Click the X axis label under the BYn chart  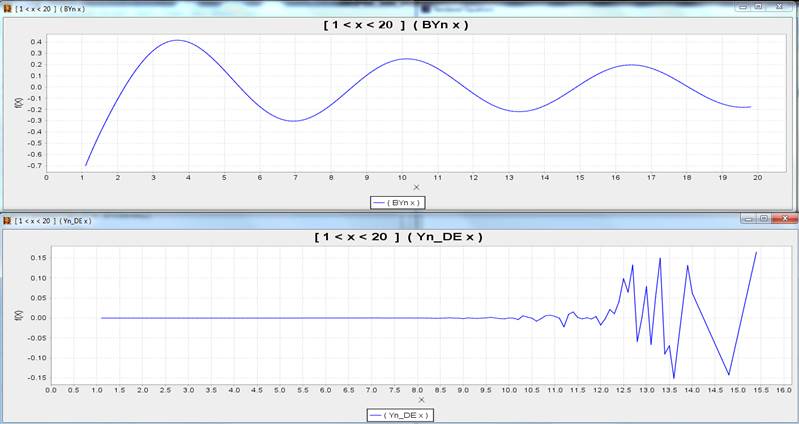point(416,188)
